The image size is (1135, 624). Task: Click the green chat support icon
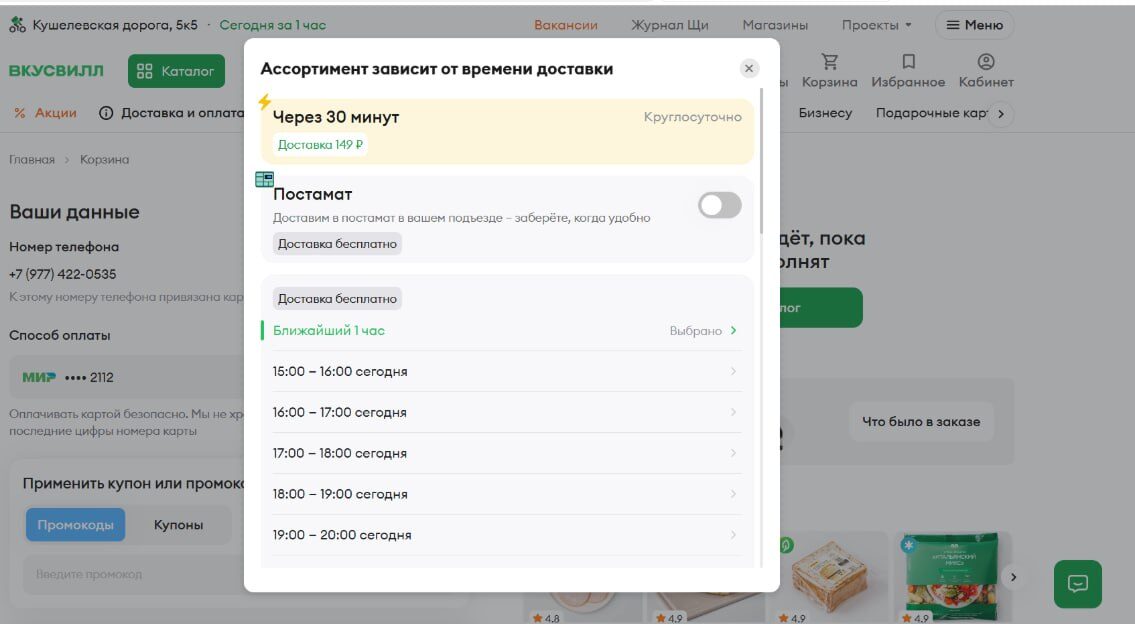click(x=1077, y=584)
